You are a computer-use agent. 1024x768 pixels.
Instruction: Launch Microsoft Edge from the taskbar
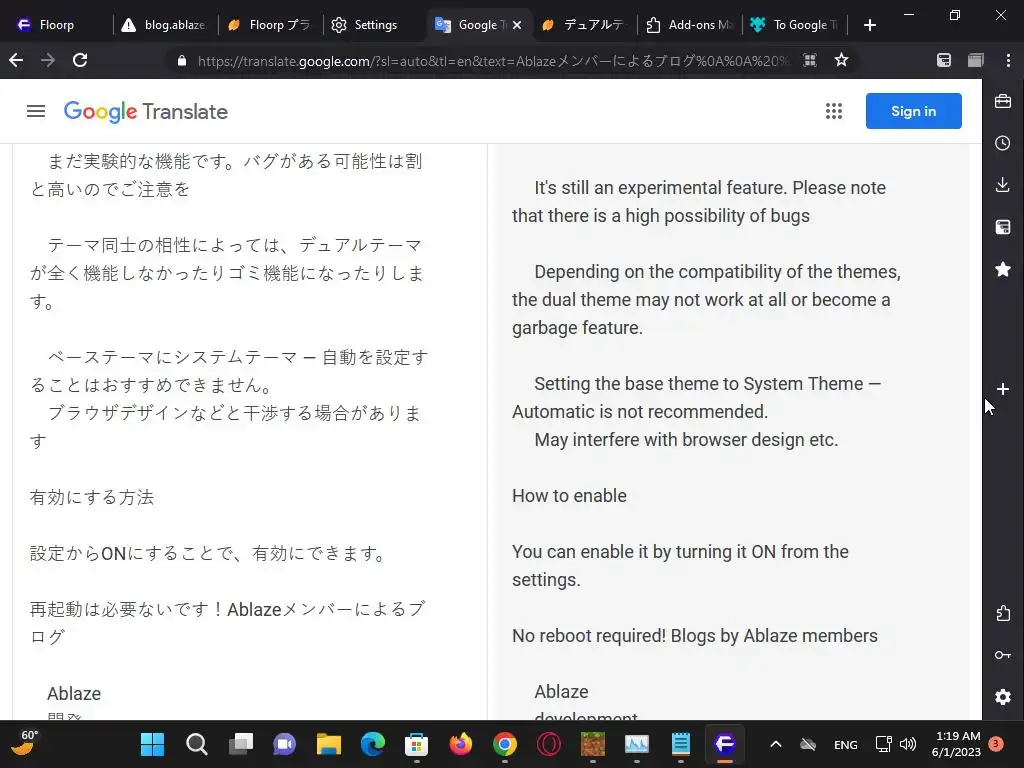point(372,744)
